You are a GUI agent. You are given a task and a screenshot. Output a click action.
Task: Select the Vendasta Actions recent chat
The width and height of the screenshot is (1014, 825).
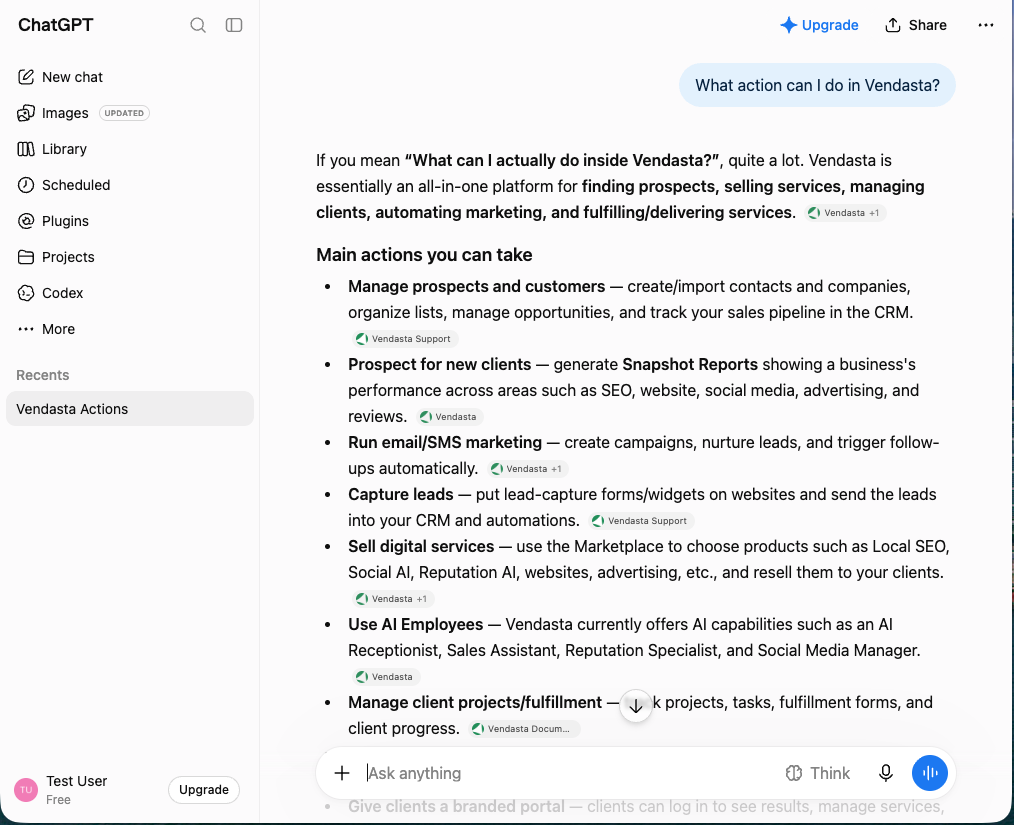(x=129, y=409)
